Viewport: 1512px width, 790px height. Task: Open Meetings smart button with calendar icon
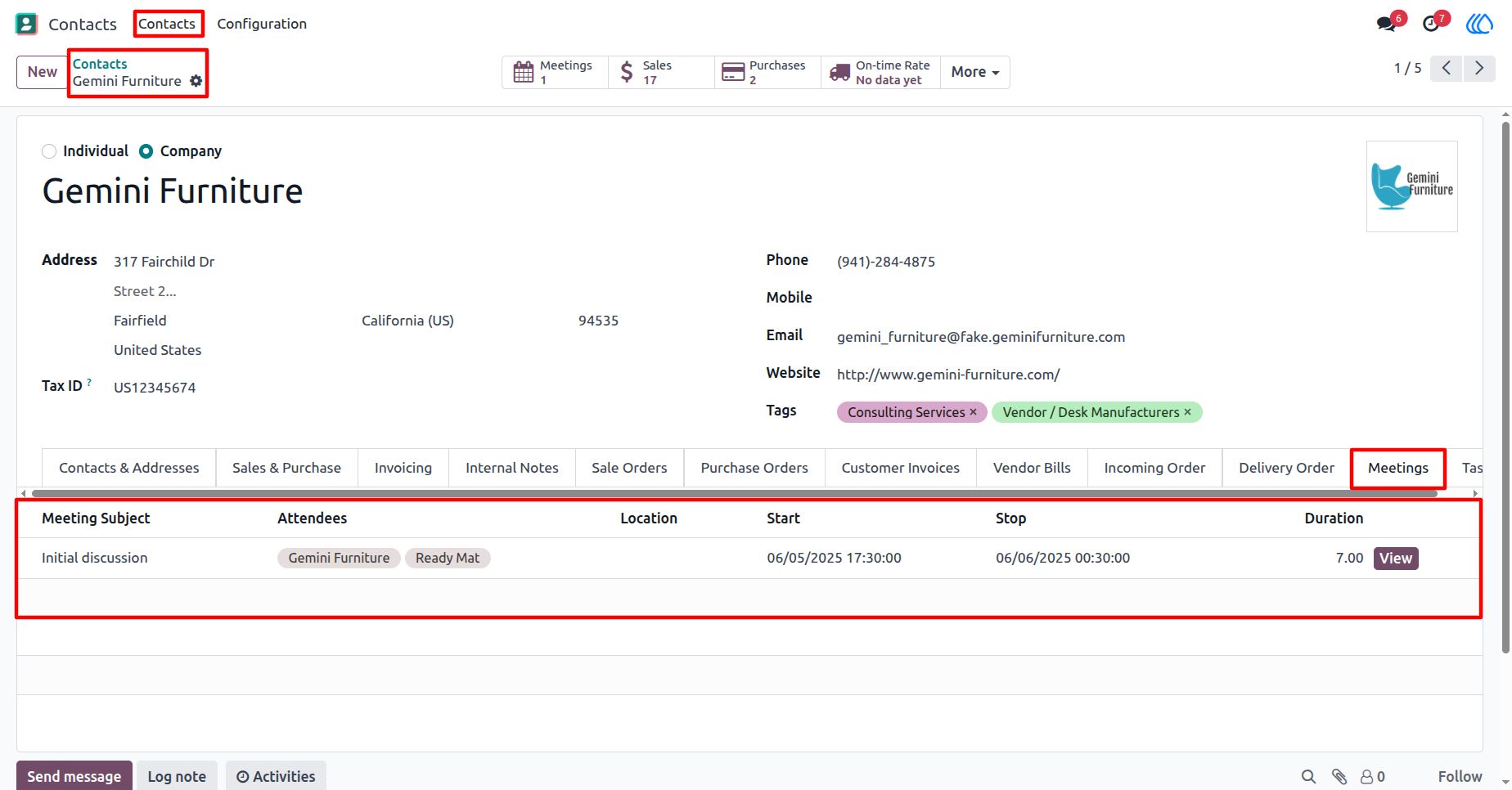tap(555, 72)
